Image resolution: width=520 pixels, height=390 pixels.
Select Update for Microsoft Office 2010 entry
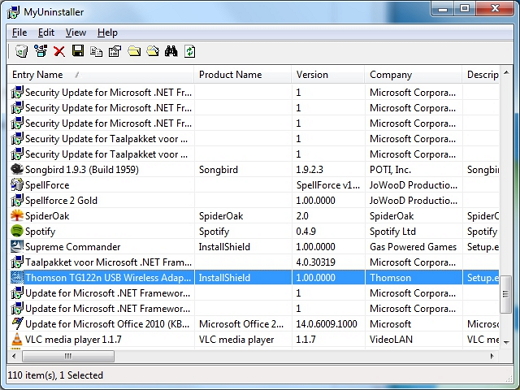point(107,324)
